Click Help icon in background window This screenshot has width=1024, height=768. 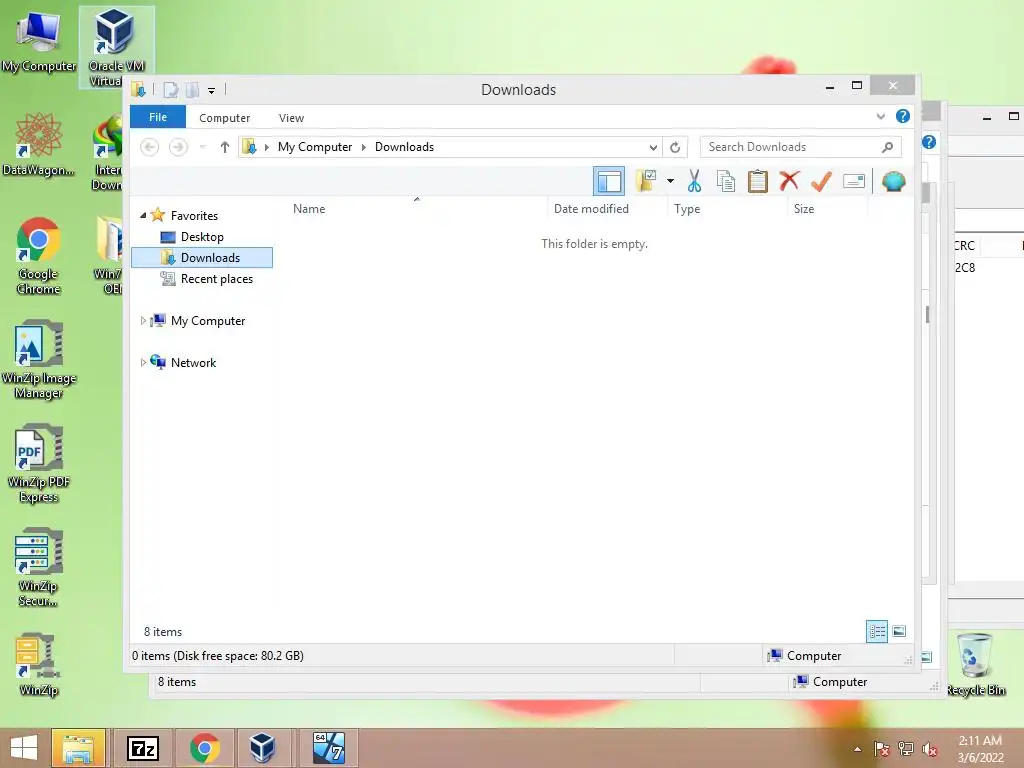[x=929, y=142]
